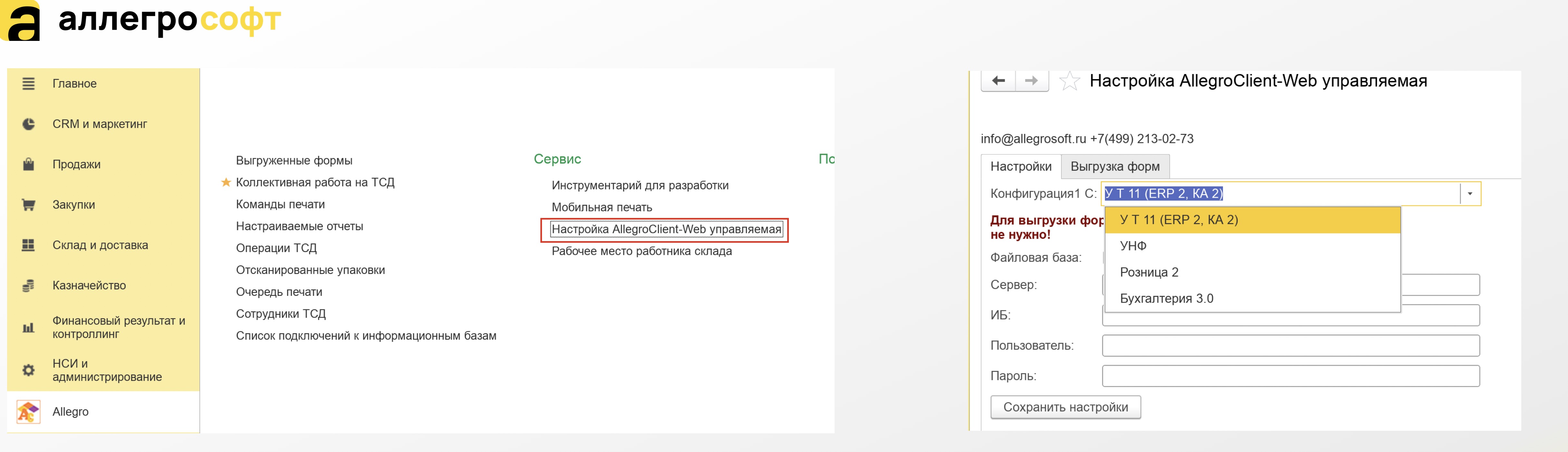Open Операции ТСД
This screenshot has height=452, width=1568.
[276, 248]
